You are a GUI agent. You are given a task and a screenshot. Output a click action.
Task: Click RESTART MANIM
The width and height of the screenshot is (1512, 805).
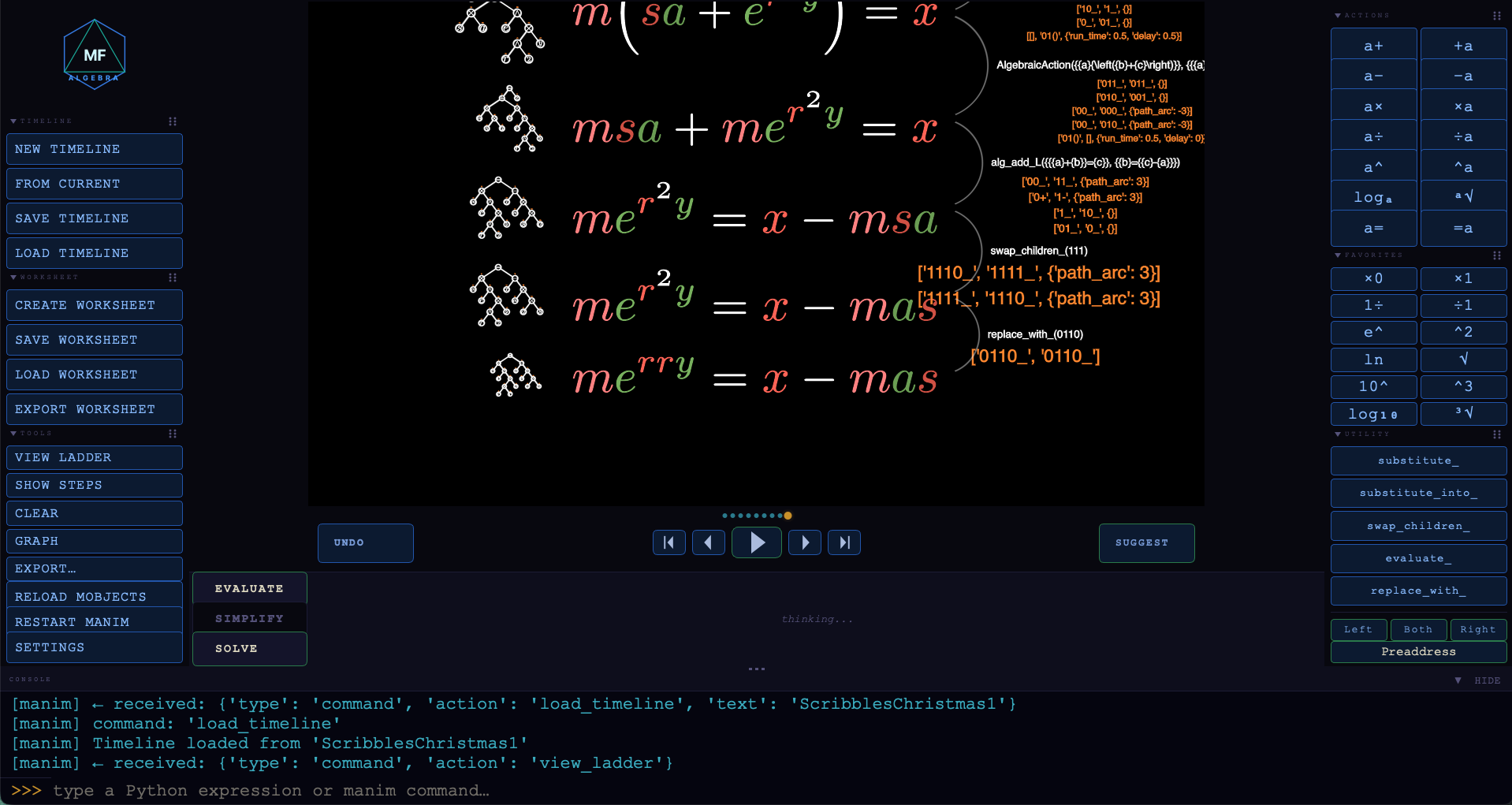coord(95,622)
